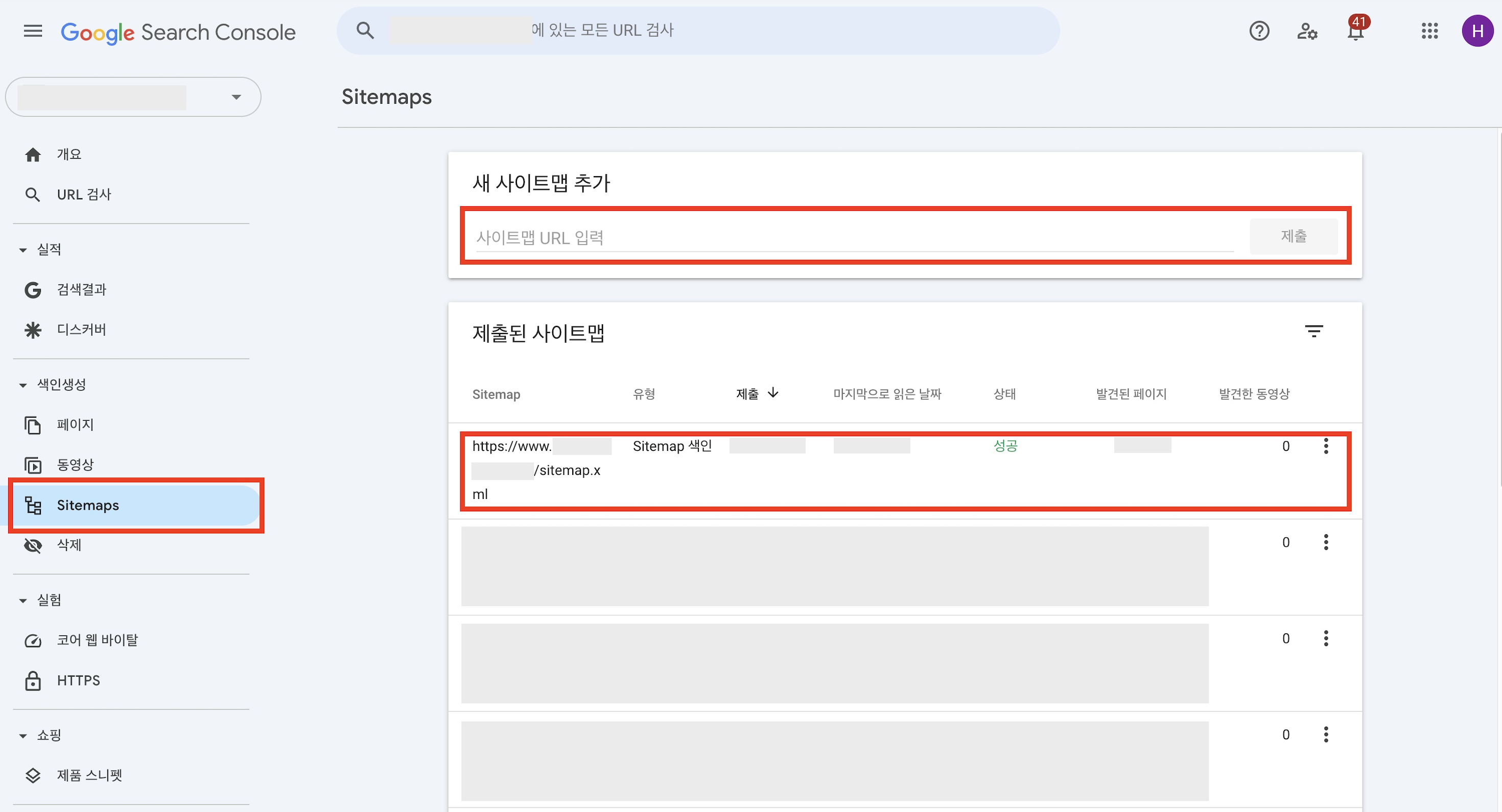Sort by 발견한 동영상 column header
The width and height of the screenshot is (1502, 812).
coord(1254,395)
